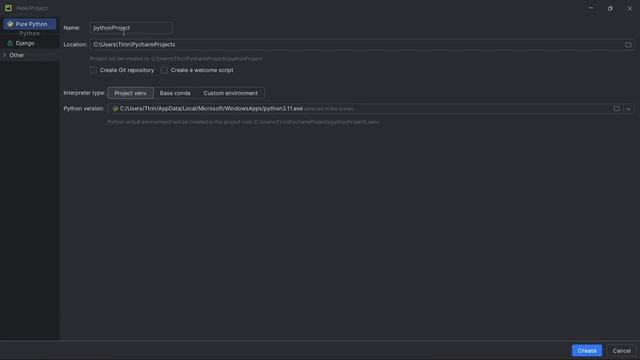This screenshot has height=360, width=640.
Task: Click the PyCharm logo in title bar
Action: point(8,8)
